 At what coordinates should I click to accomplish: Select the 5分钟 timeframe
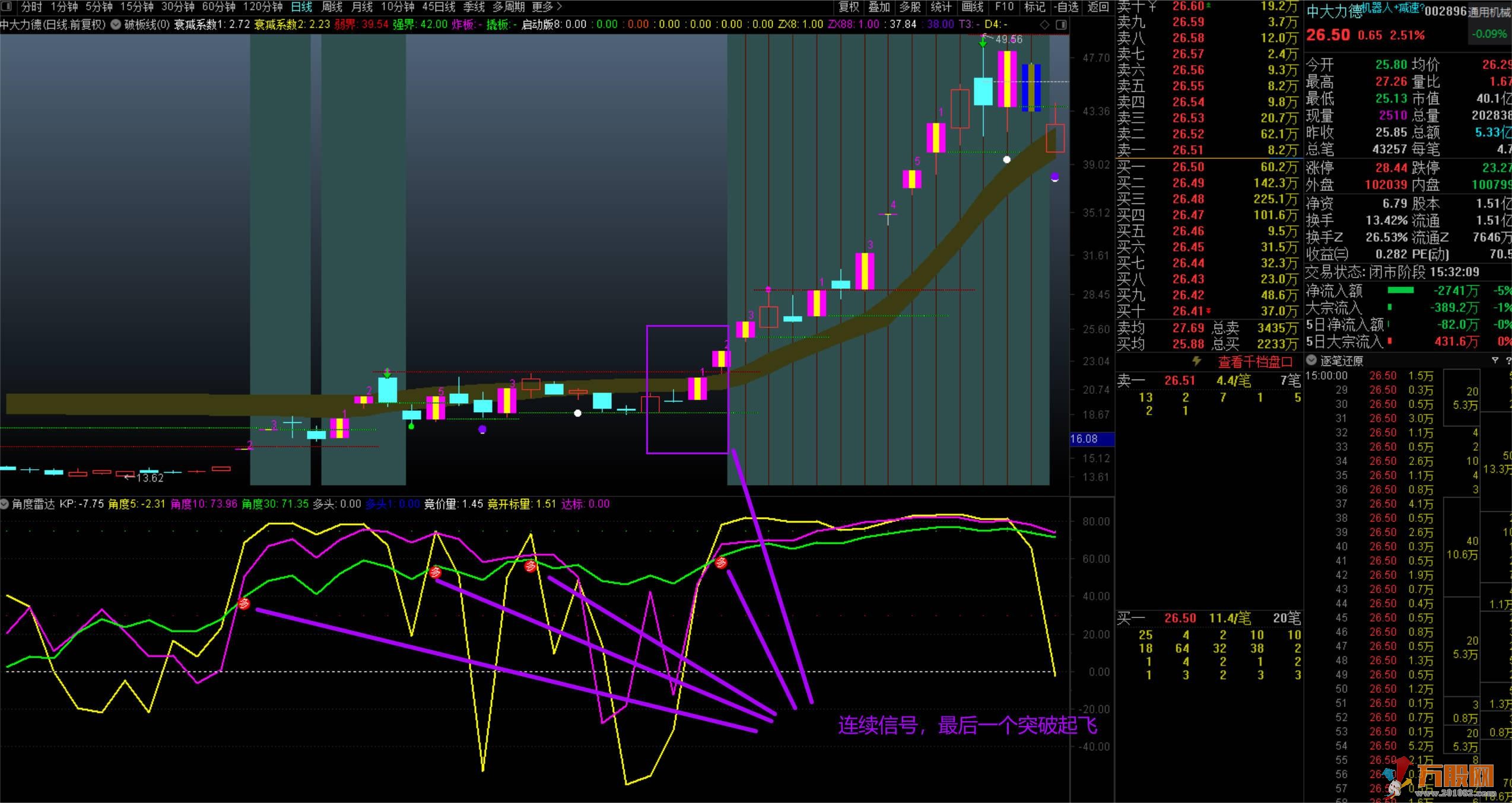[x=99, y=7]
